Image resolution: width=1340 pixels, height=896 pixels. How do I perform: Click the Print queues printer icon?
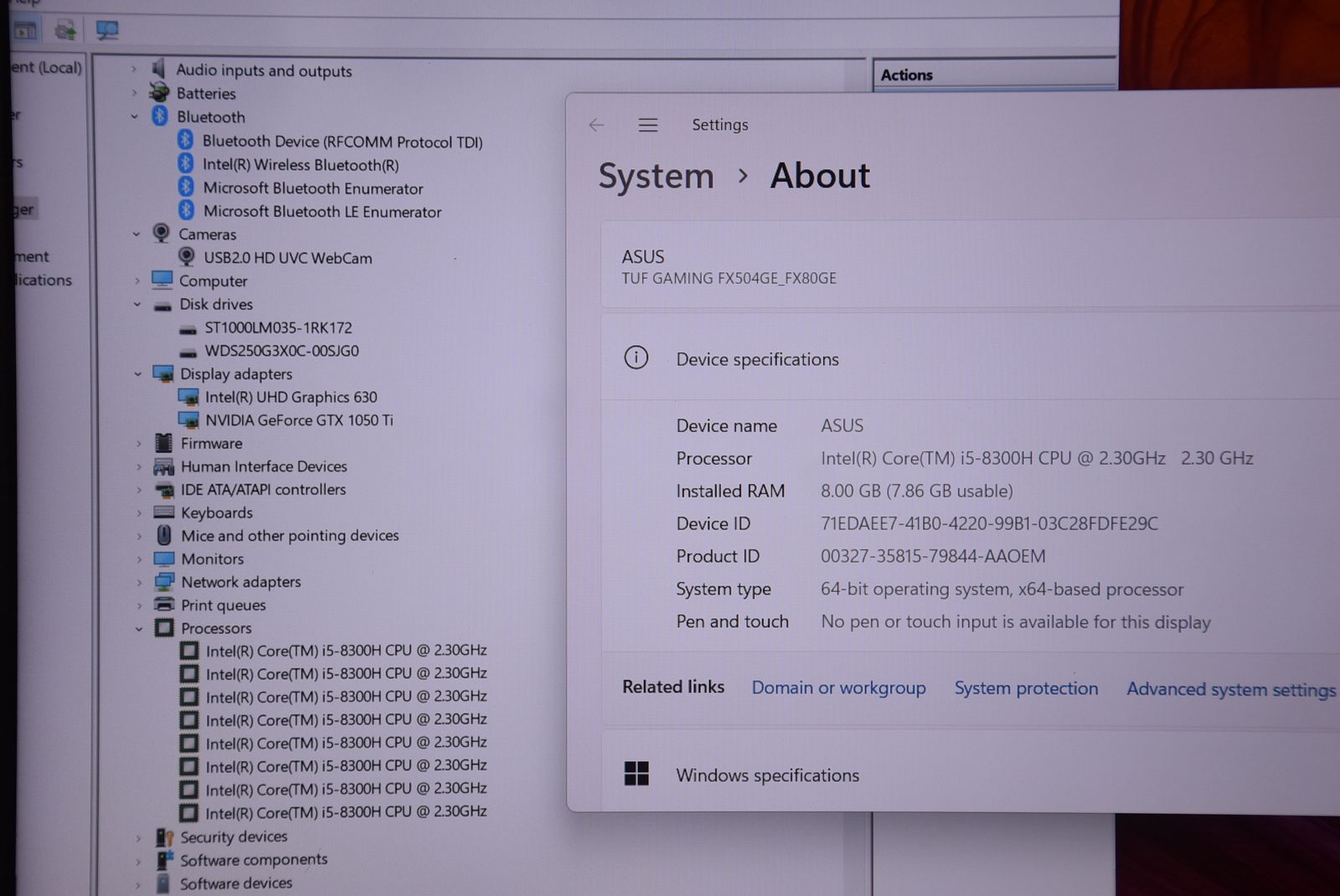click(164, 605)
